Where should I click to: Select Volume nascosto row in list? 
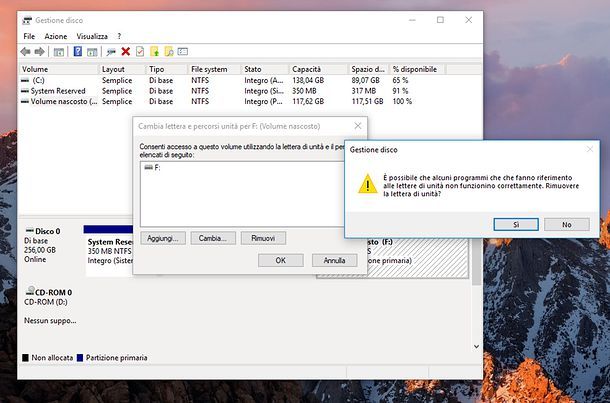coord(233,102)
